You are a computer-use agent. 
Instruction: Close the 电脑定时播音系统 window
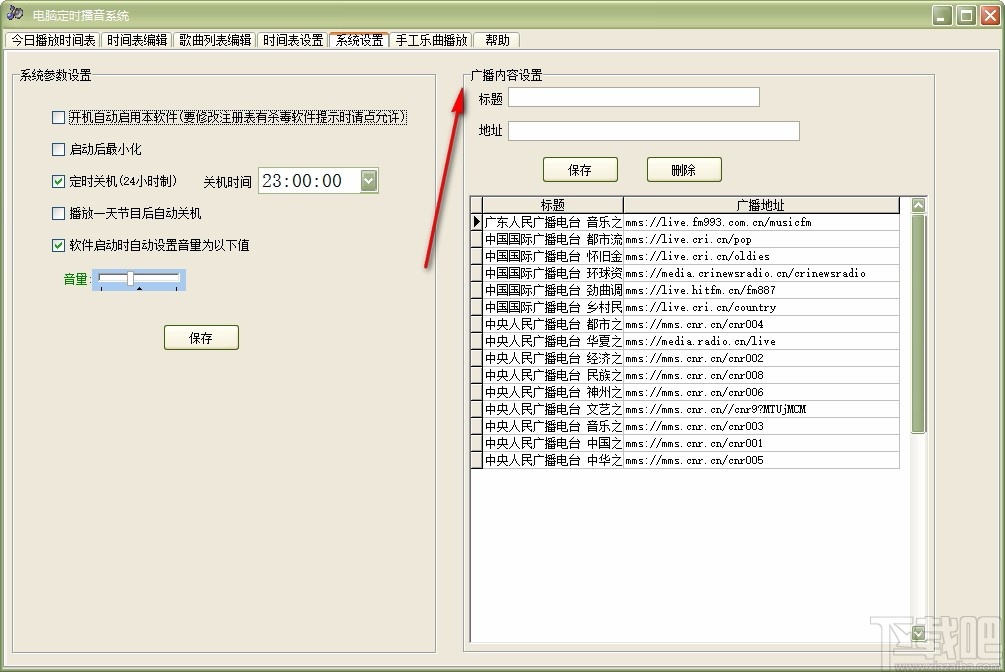(990, 15)
